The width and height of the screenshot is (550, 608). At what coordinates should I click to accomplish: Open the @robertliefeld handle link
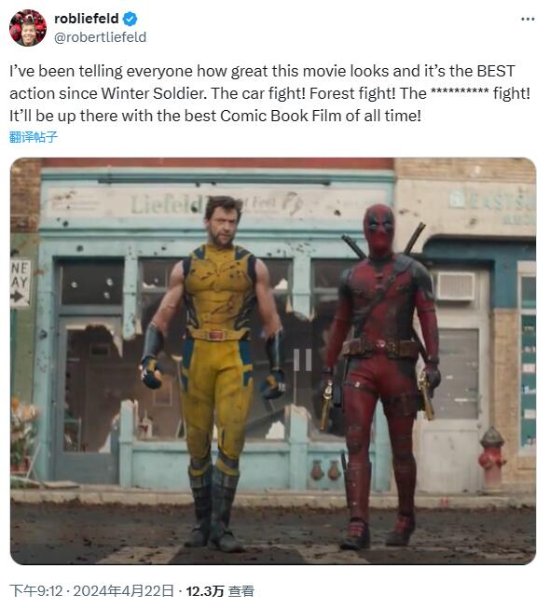[100, 37]
